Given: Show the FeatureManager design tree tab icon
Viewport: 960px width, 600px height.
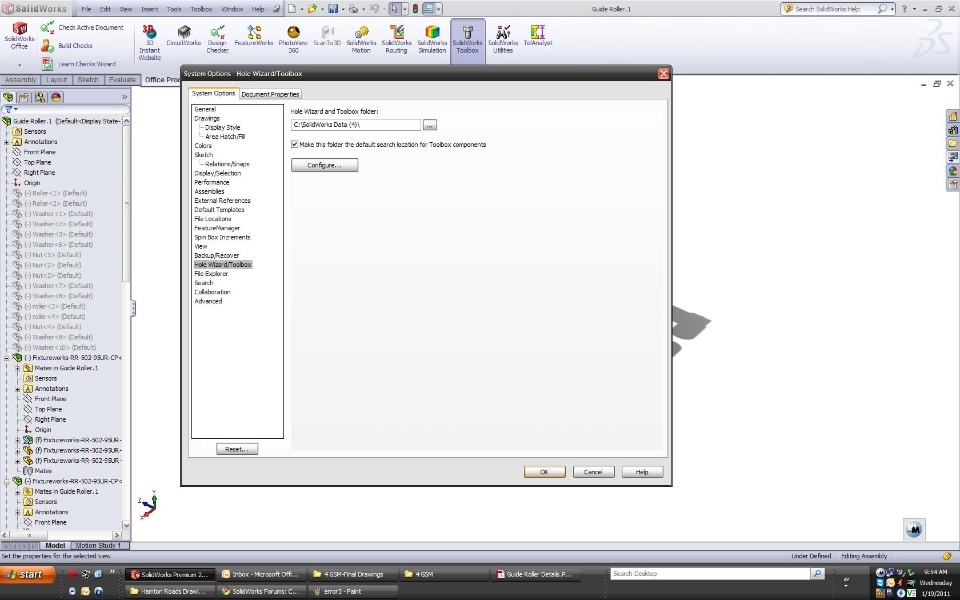Looking at the screenshot, I should click(8, 97).
